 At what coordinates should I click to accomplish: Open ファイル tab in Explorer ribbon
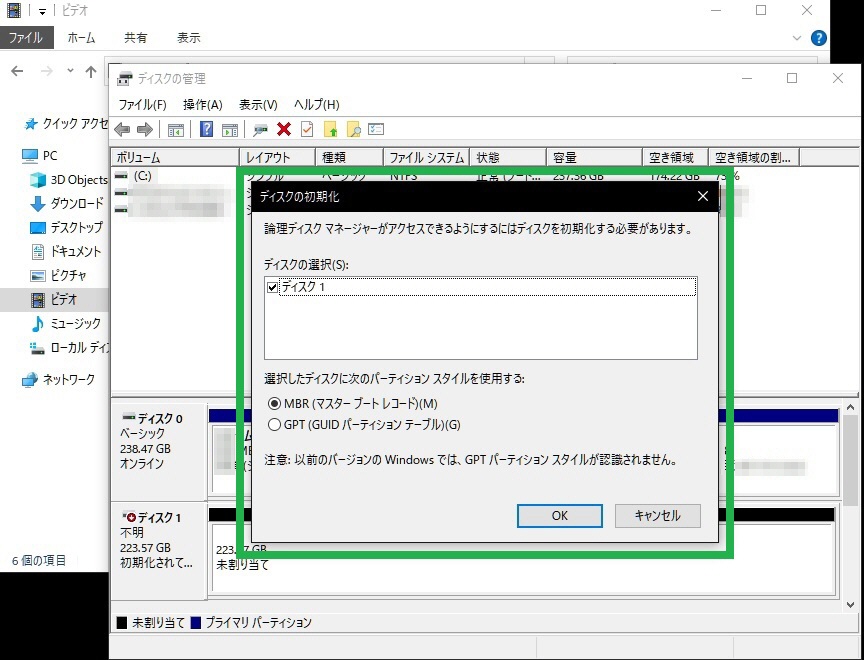(26, 38)
